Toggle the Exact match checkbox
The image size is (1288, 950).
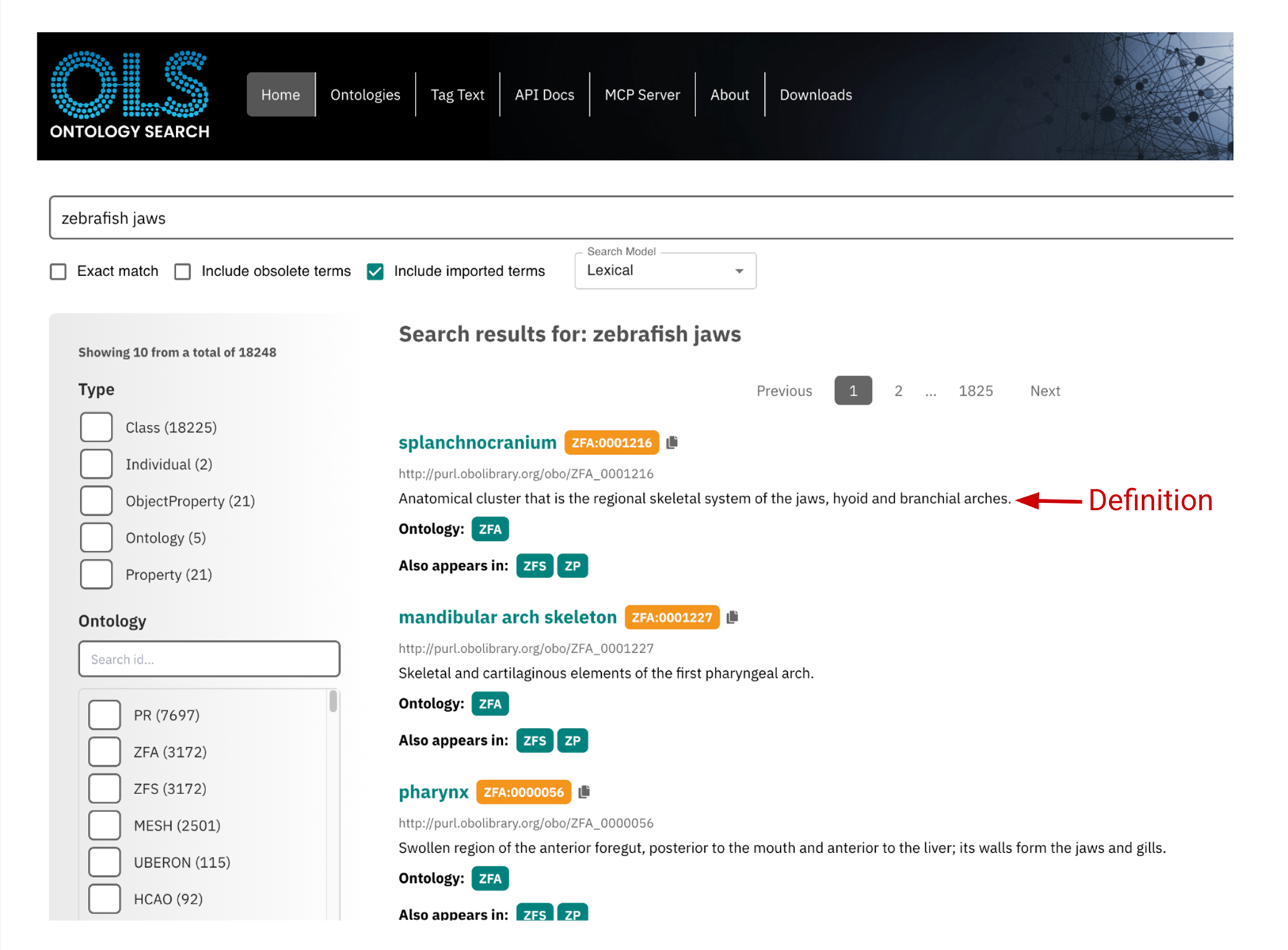(58, 272)
